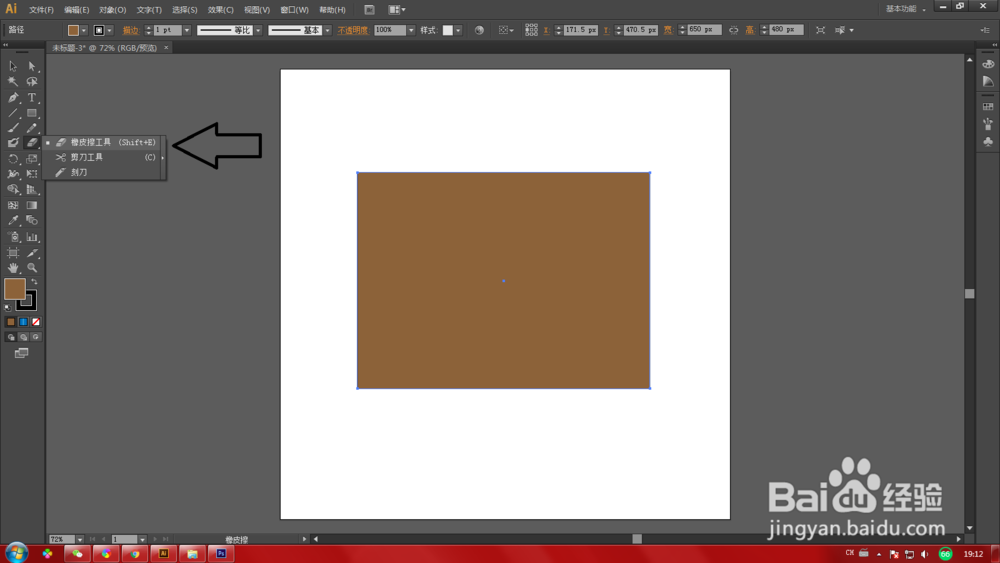The image size is (1000, 563).
Task: Select the Blob Brush tool
Action: point(13,142)
